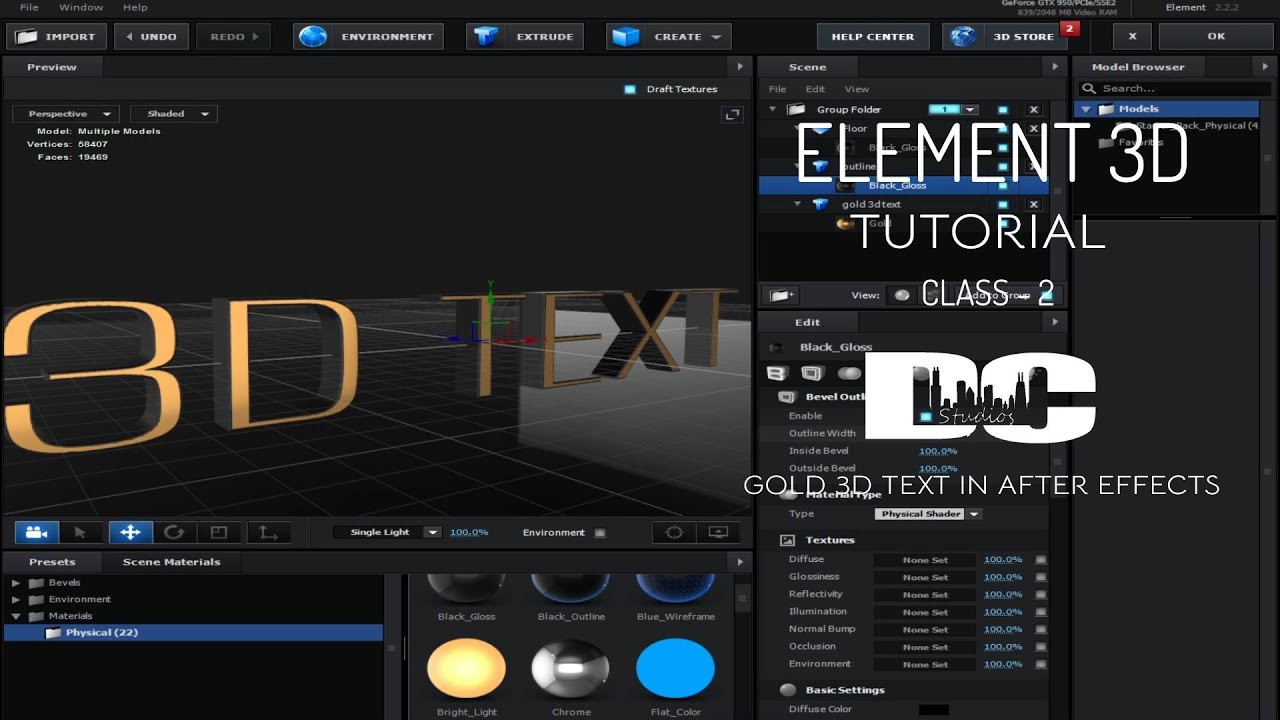Click the OK button
Image resolution: width=1280 pixels, height=720 pixels.
tap(1215, 37)
